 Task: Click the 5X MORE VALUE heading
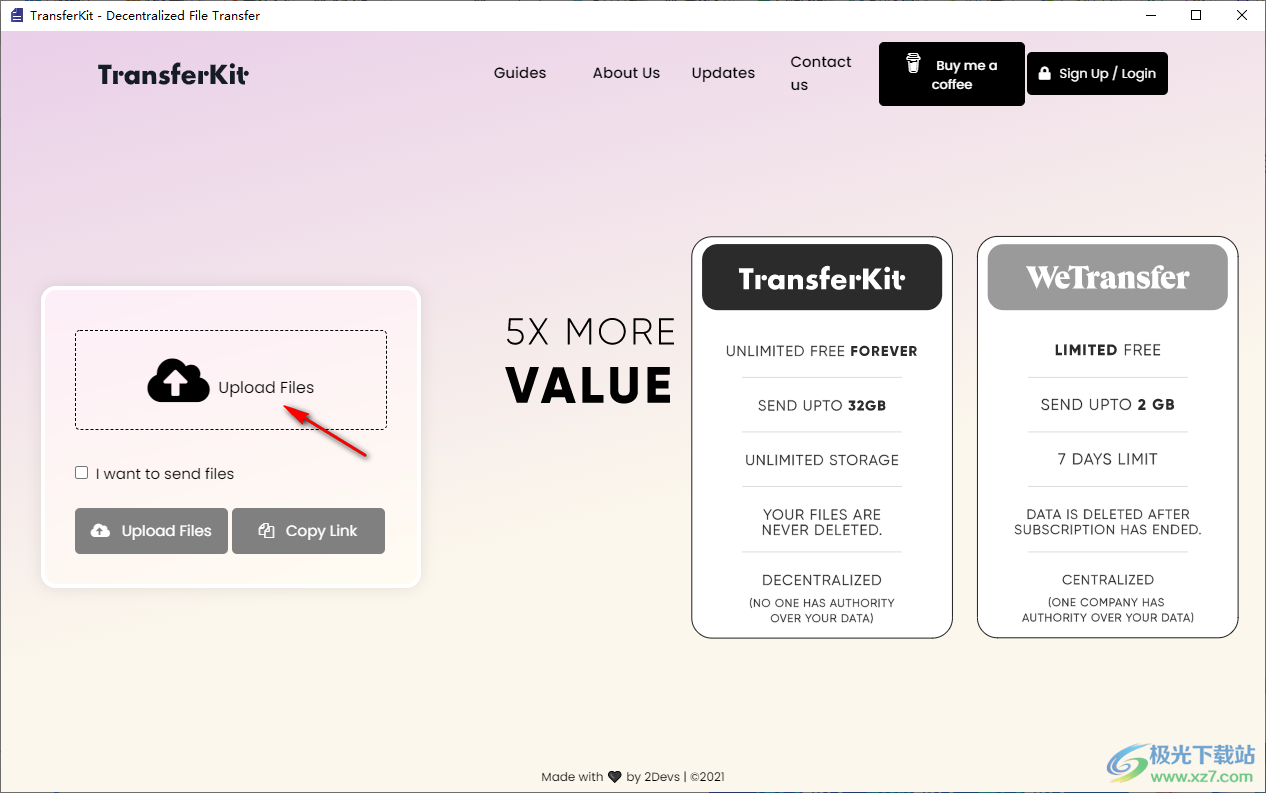(x=591, y=360)
